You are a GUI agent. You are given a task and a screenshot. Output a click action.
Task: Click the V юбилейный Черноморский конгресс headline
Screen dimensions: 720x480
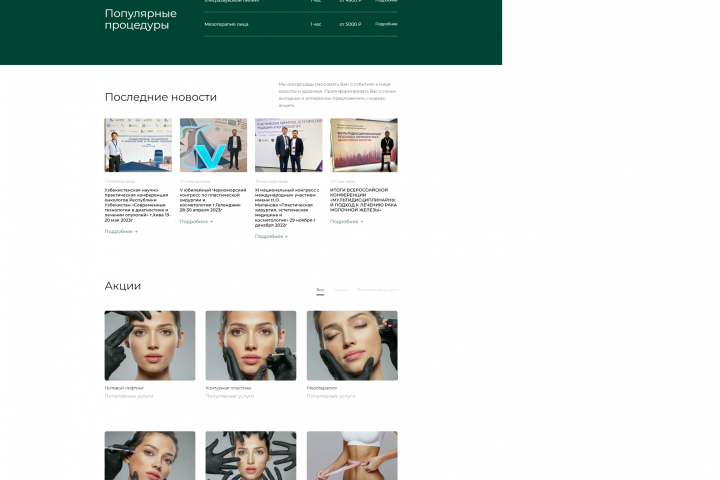213,200
